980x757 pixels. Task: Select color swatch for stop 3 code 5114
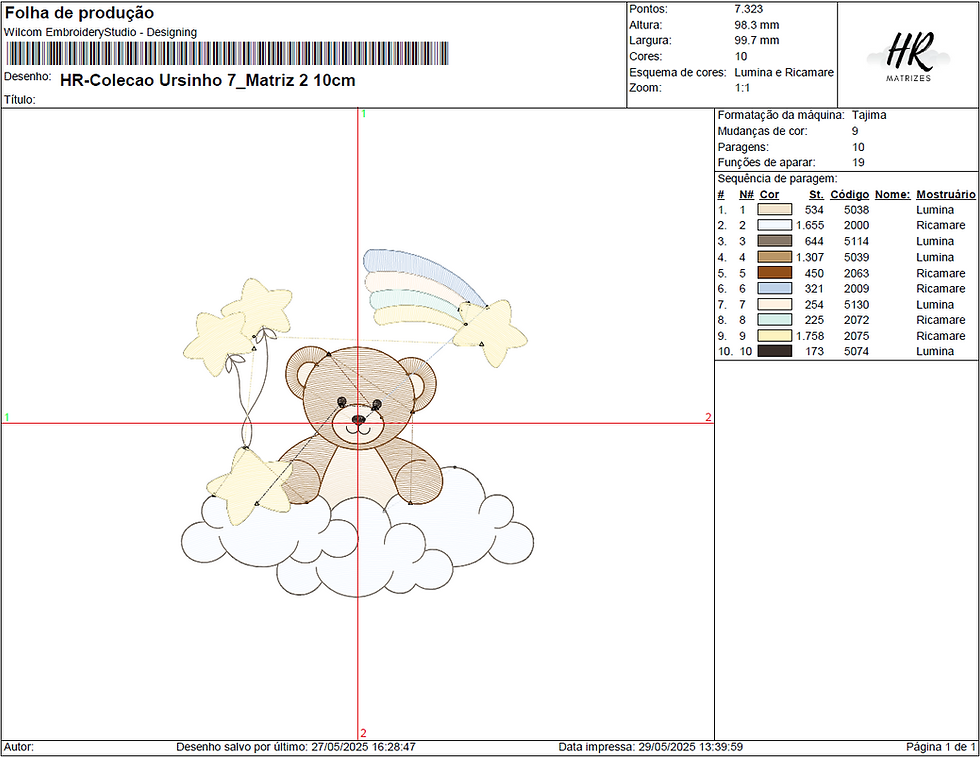[774, 241]
